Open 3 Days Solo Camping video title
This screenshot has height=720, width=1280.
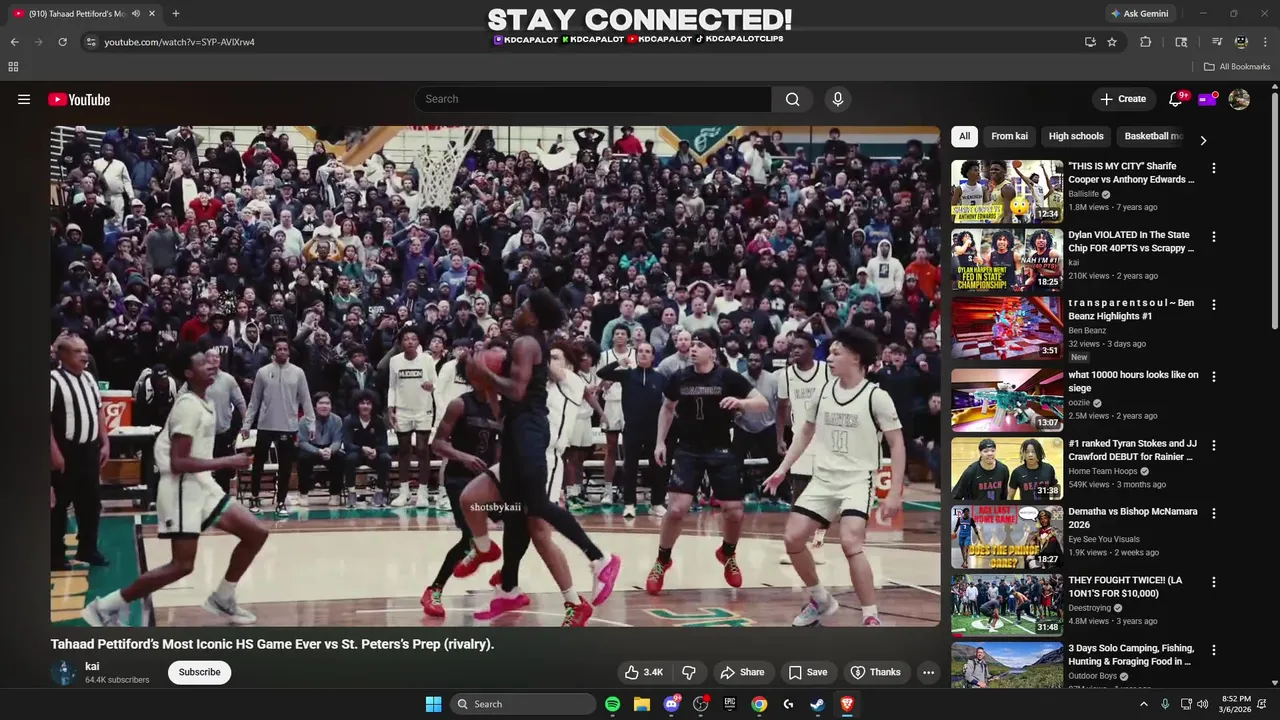(1131, 655)
